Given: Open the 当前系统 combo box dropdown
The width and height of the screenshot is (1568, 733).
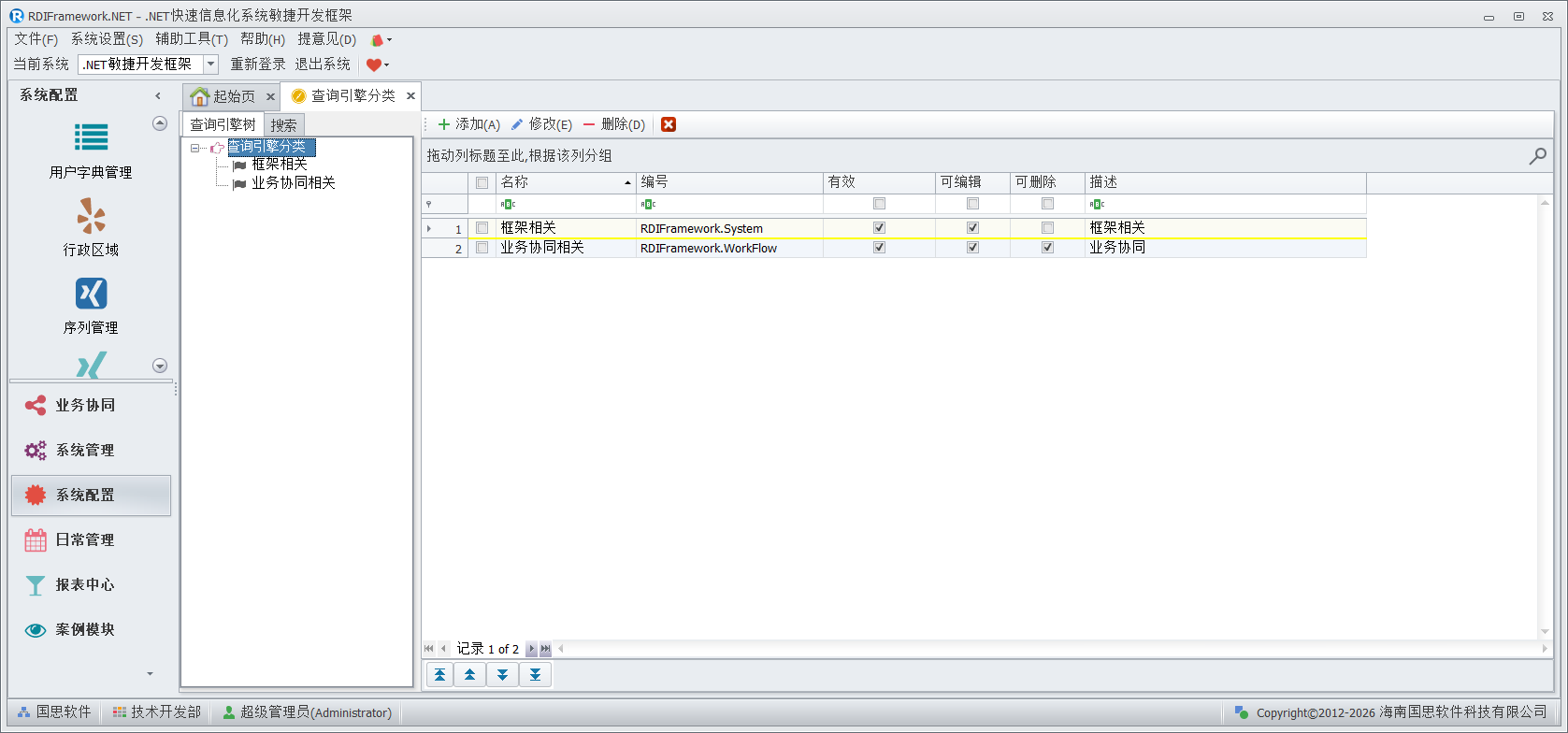Looking at the screenshot, I should tap(211, 65).
